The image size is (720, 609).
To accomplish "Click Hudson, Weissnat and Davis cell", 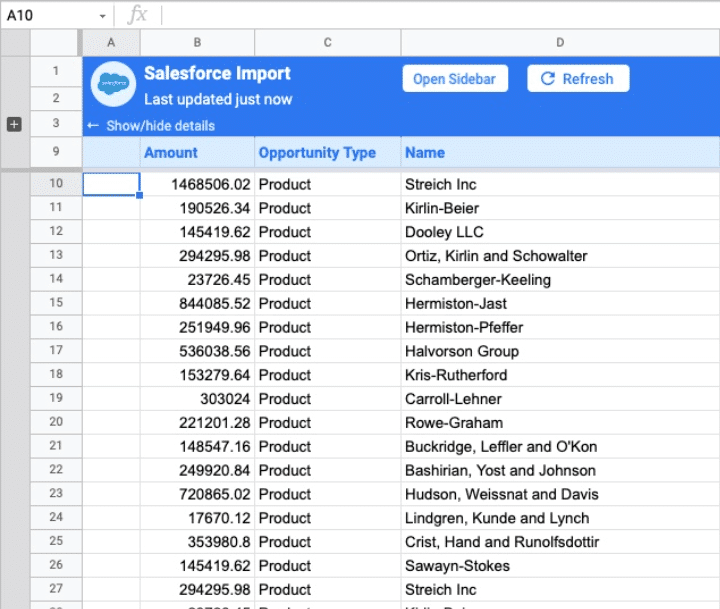I will [x=560, y=495].
